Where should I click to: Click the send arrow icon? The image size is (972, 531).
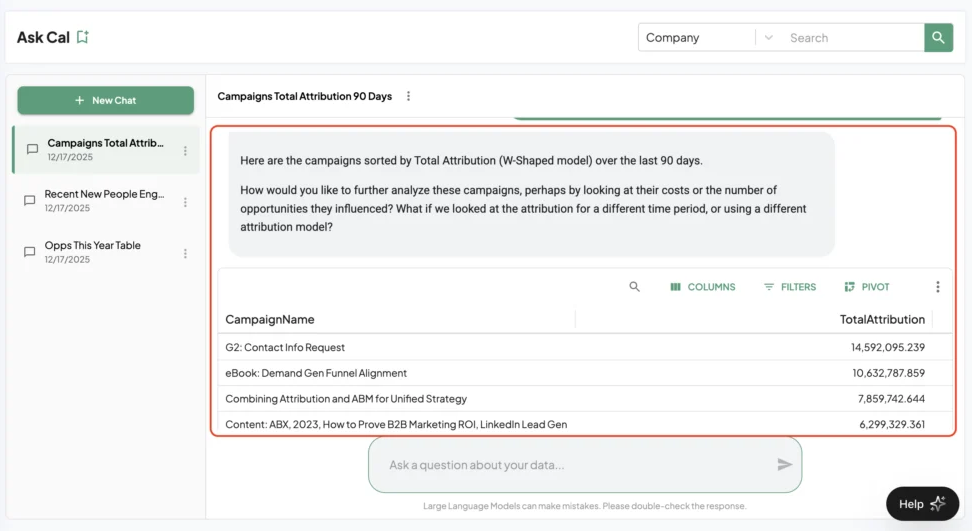tap(785, 465)
